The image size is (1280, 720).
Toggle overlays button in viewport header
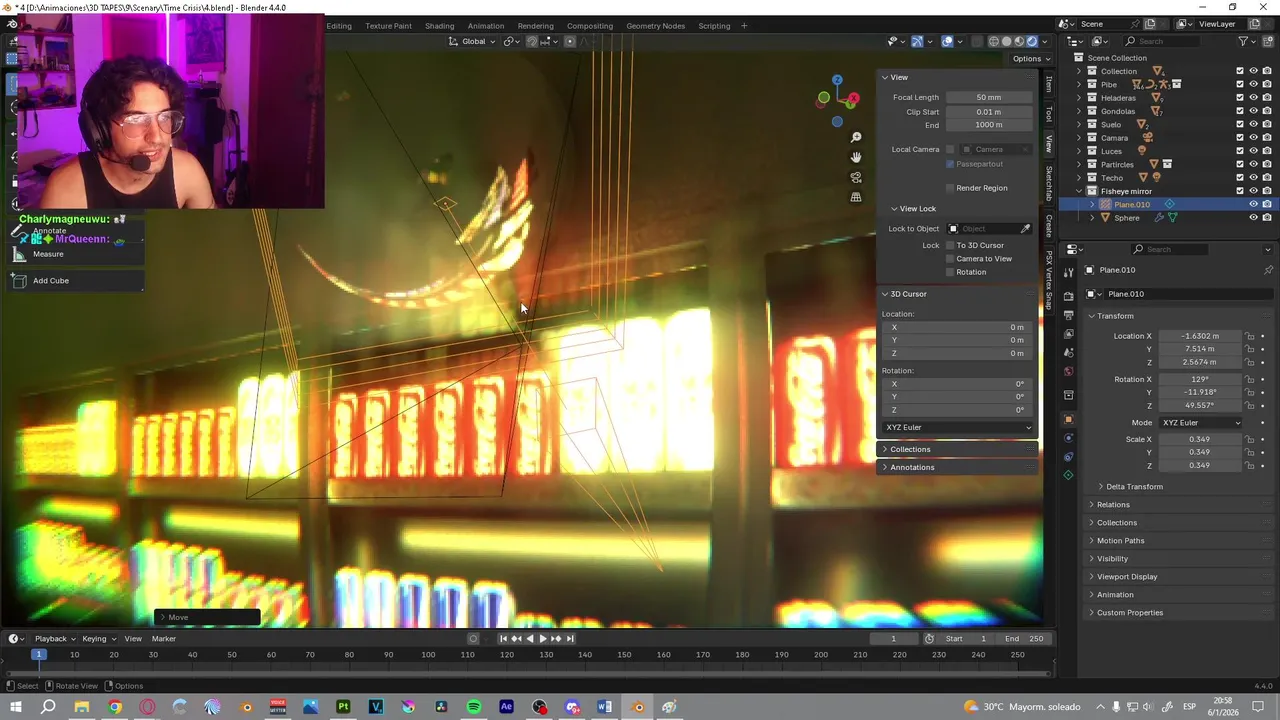[947, 41]
